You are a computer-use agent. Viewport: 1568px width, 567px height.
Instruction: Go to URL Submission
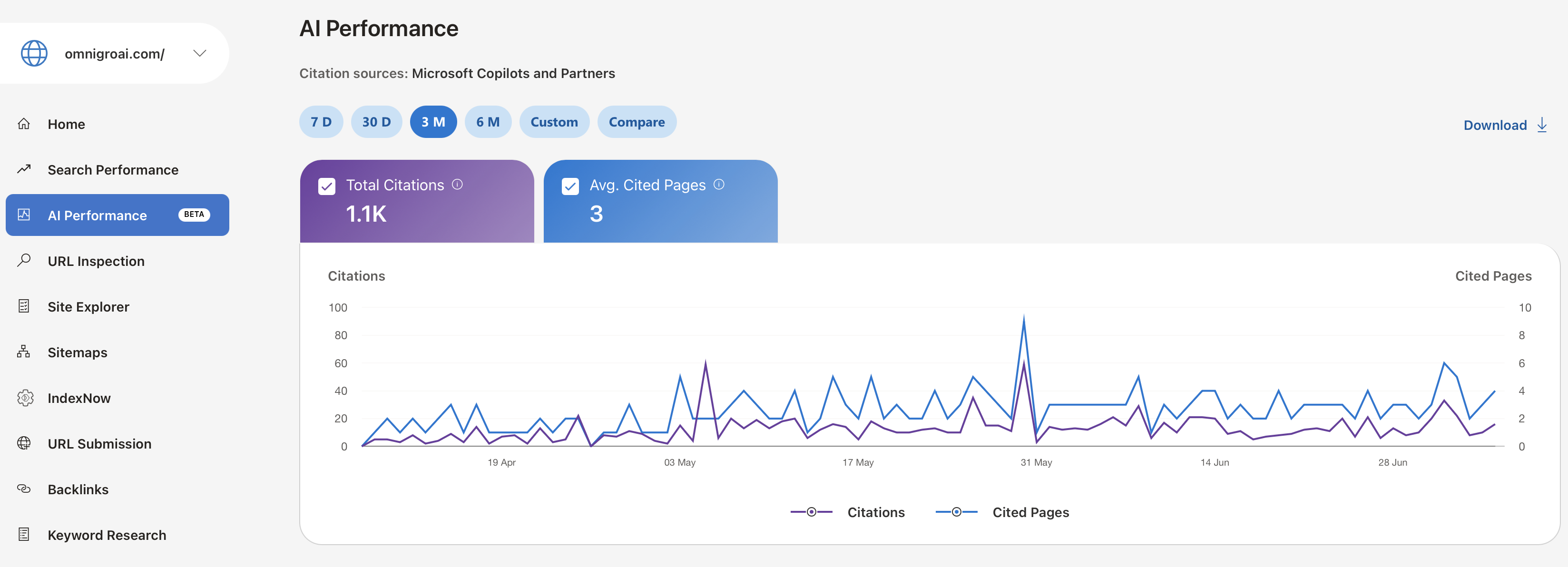click(x=99, y=443)
